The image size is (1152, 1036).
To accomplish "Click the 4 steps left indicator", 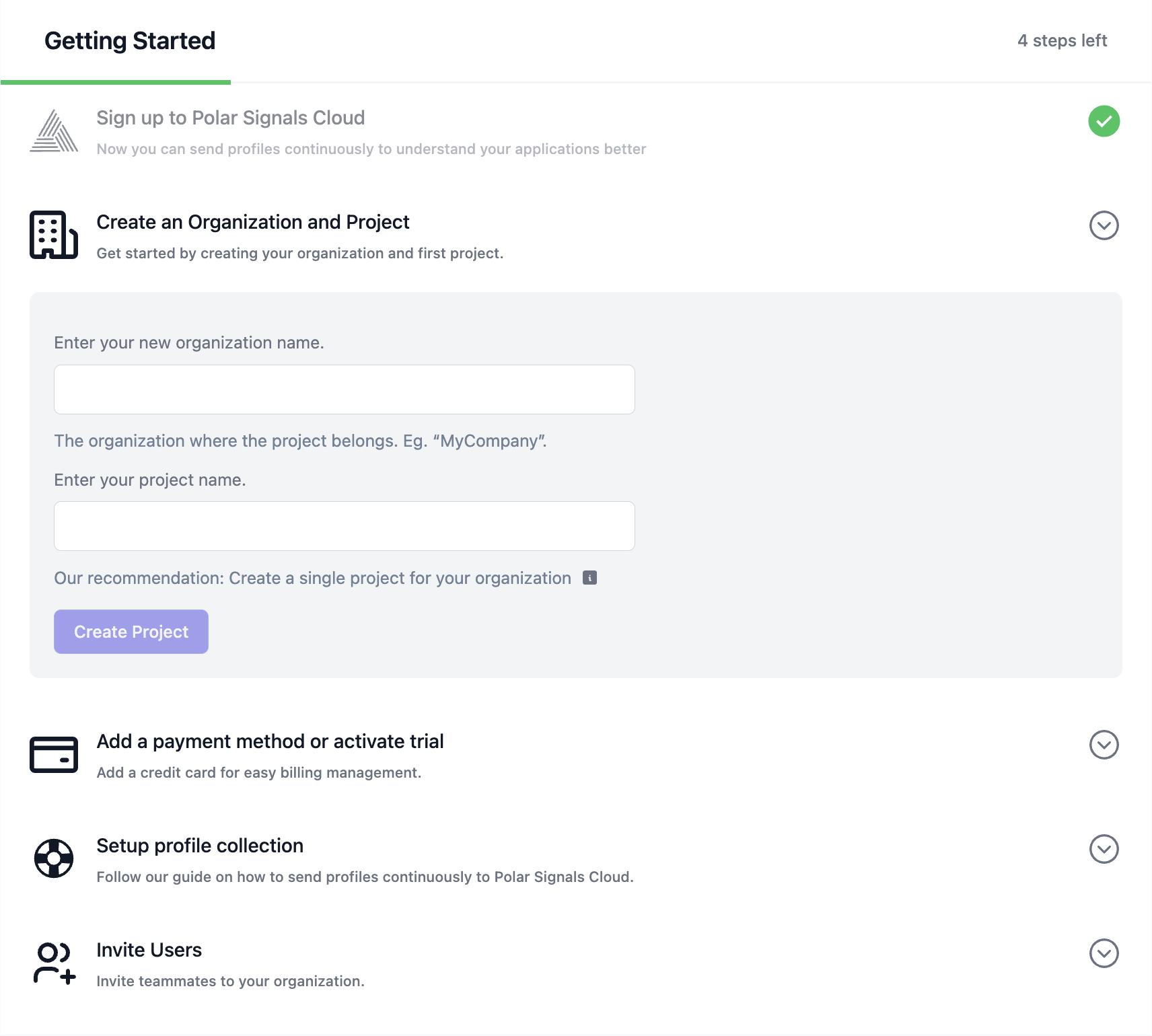I will point(1063,41).
